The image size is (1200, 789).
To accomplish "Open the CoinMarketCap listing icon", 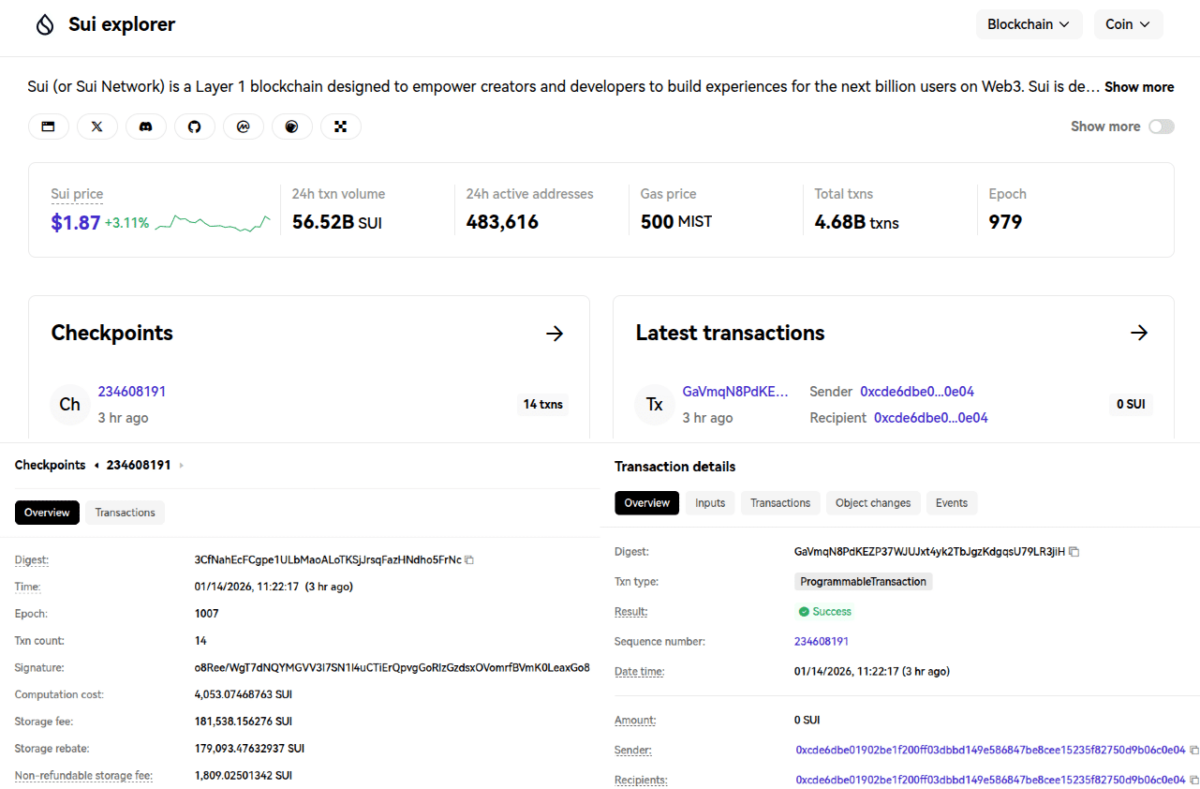I will [x=243, y=126].
